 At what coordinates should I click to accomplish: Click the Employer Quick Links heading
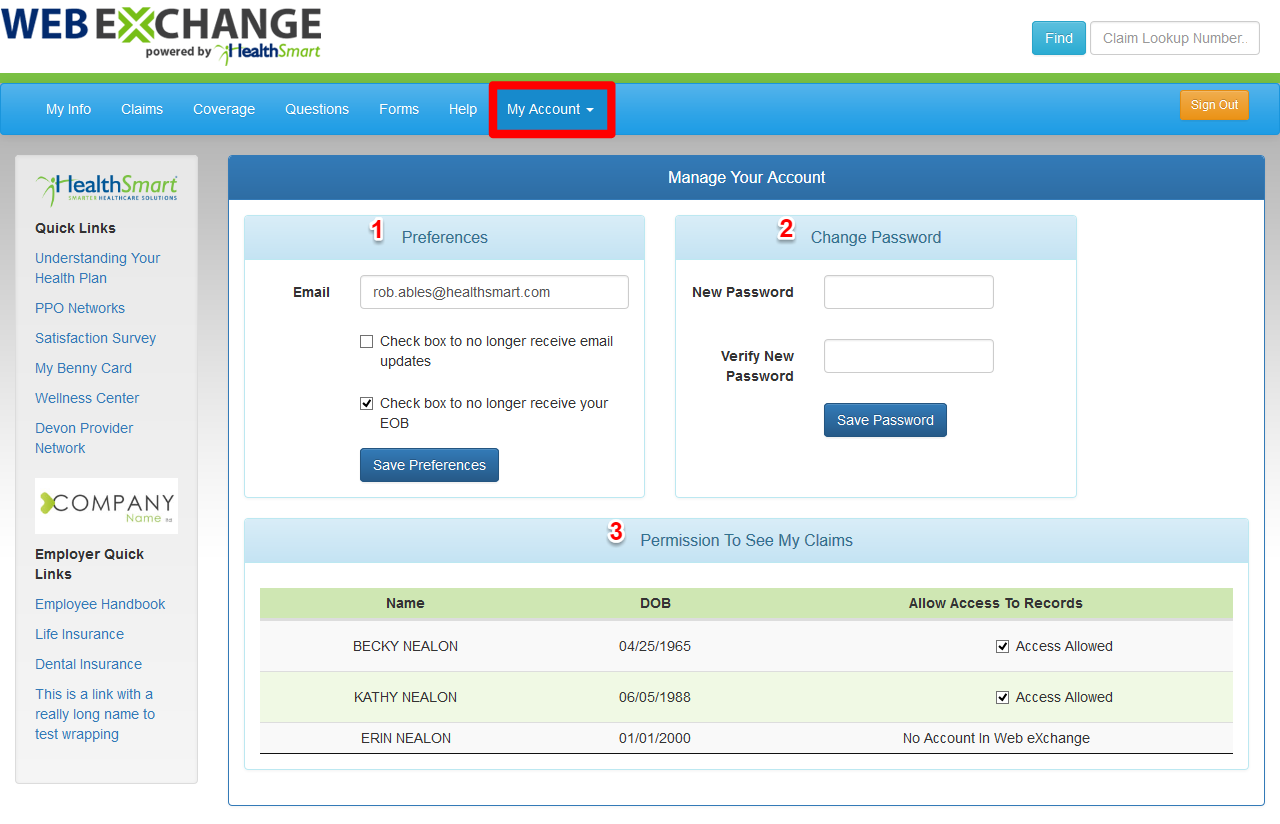(89, 564)
